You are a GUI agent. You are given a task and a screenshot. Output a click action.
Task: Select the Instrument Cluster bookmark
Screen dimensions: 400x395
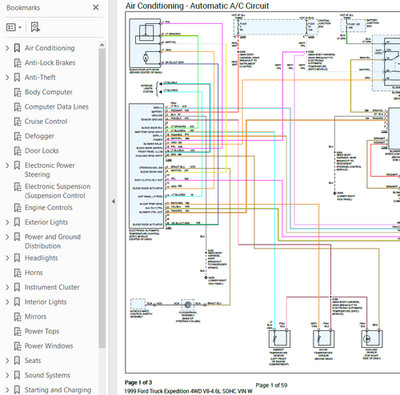(52, 287)
